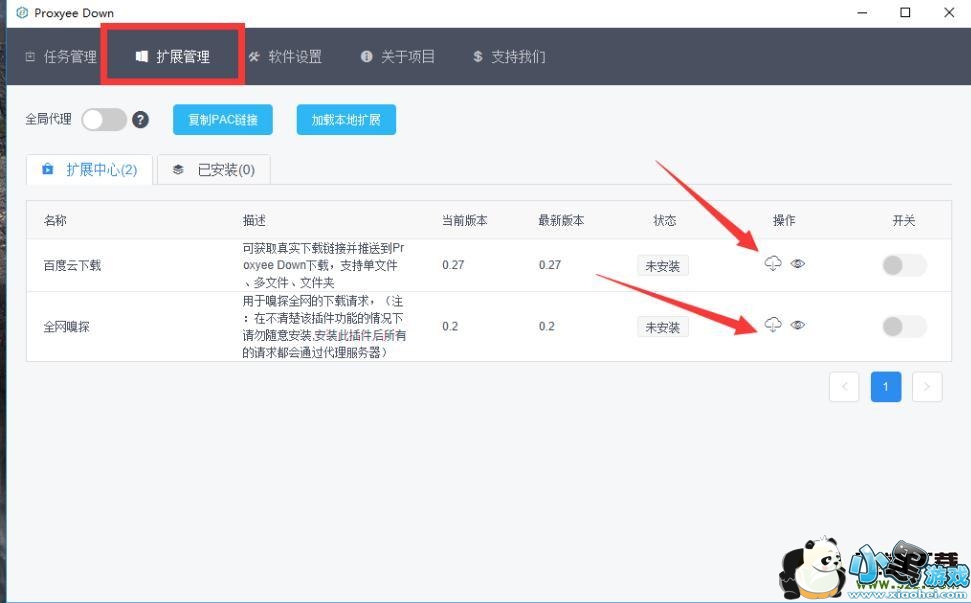Click the 复制PAC链接 button

point(223,119)
